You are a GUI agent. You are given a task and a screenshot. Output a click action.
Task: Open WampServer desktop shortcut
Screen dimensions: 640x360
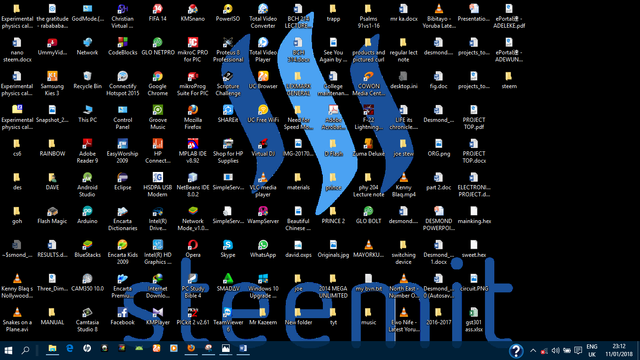click(x=263, y=215)
